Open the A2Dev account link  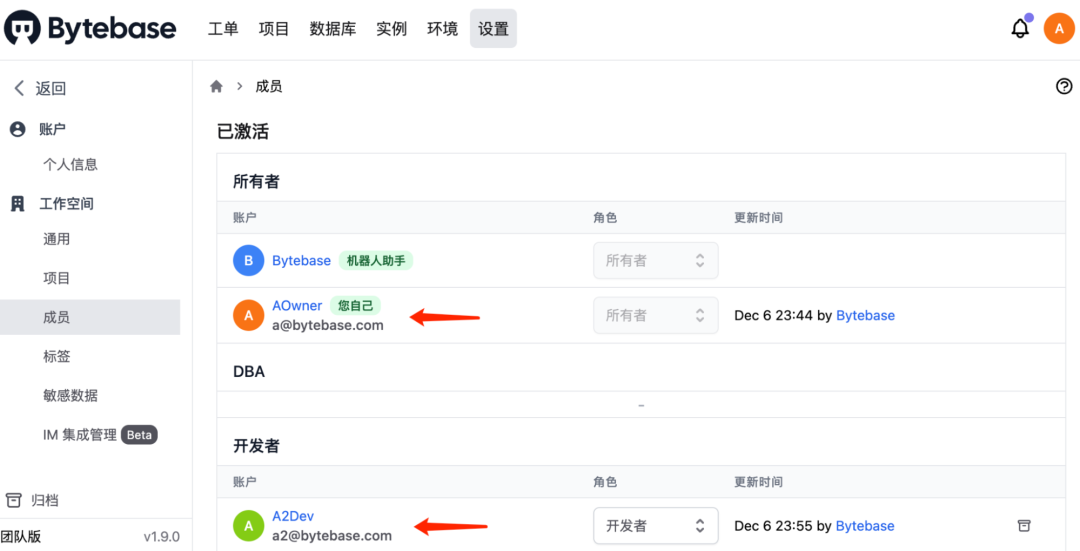pos(293,516)
